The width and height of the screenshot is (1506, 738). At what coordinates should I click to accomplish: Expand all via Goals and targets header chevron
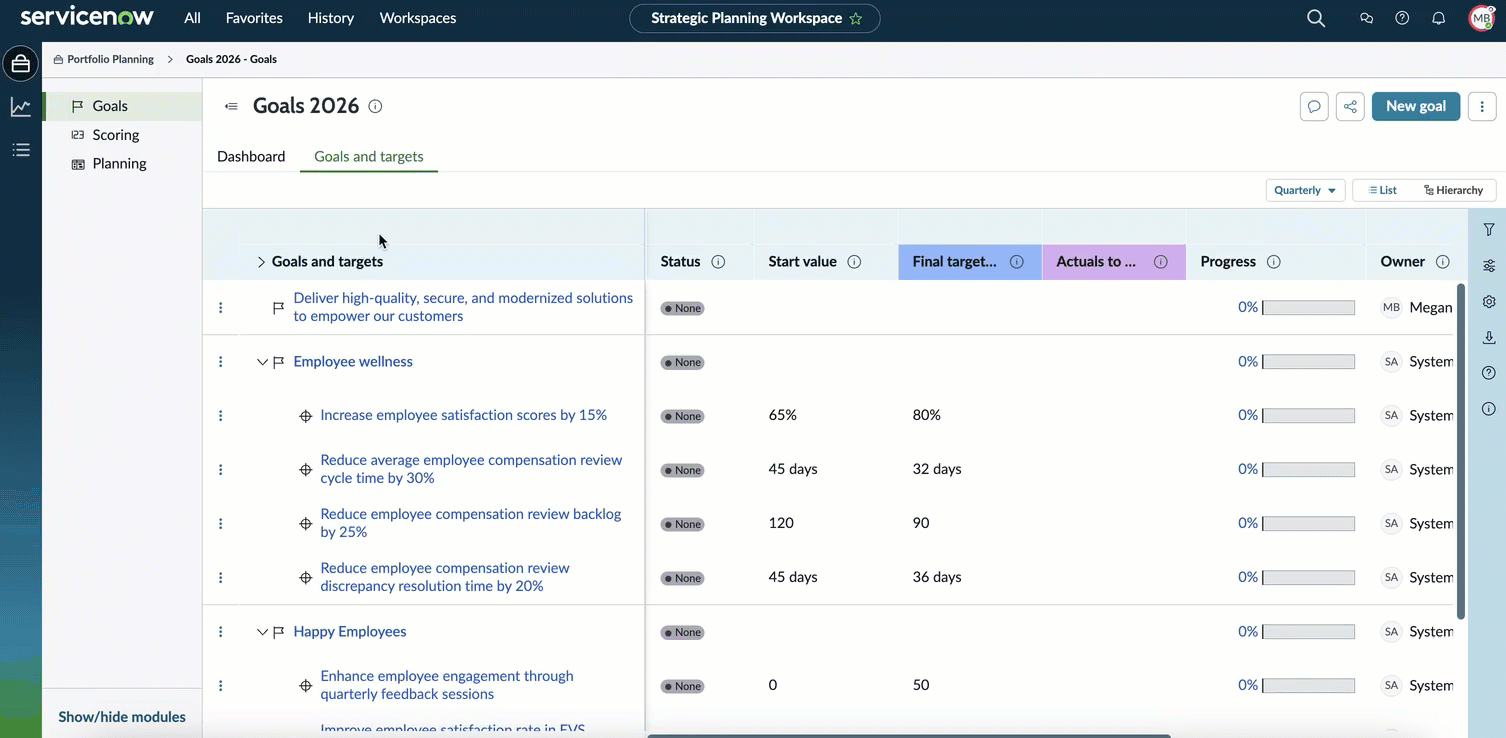(x=261, y=262)
